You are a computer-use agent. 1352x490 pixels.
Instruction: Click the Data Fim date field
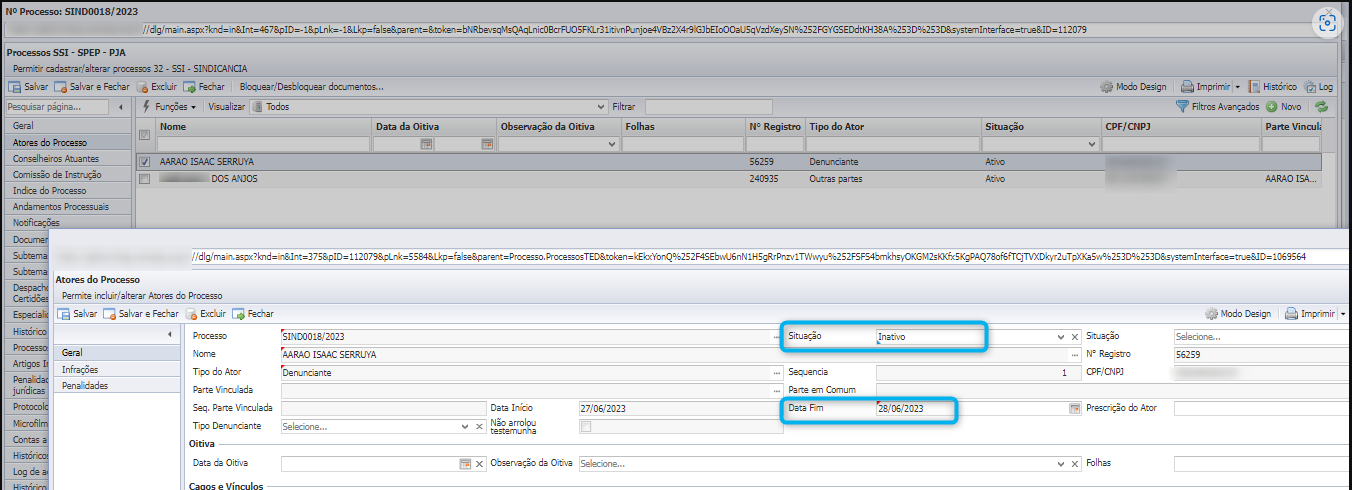(970, 409)
